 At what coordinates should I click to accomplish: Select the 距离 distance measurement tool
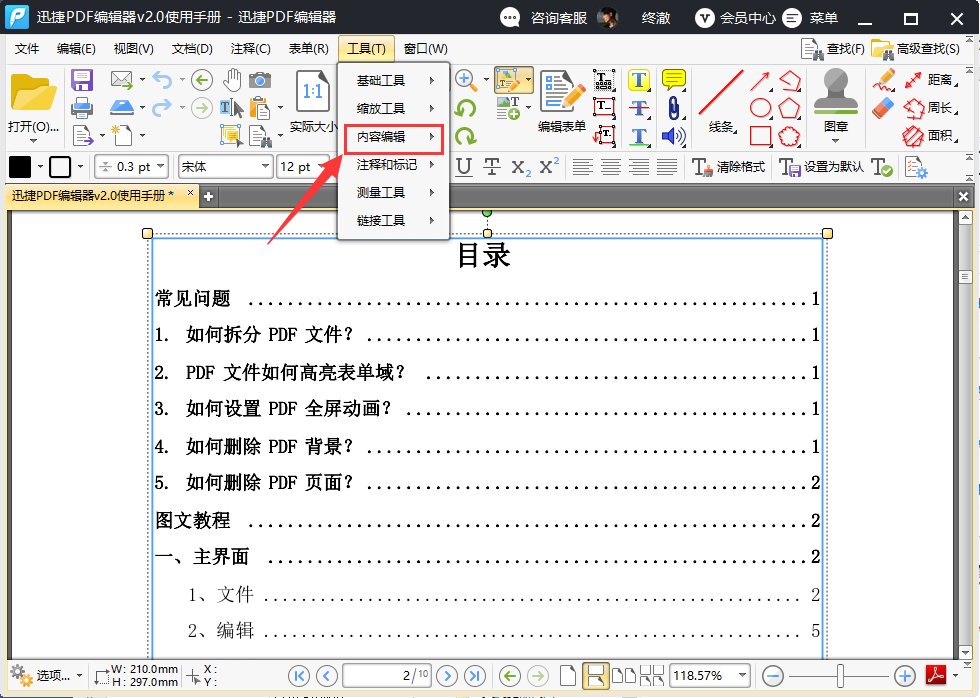point(939,80)
